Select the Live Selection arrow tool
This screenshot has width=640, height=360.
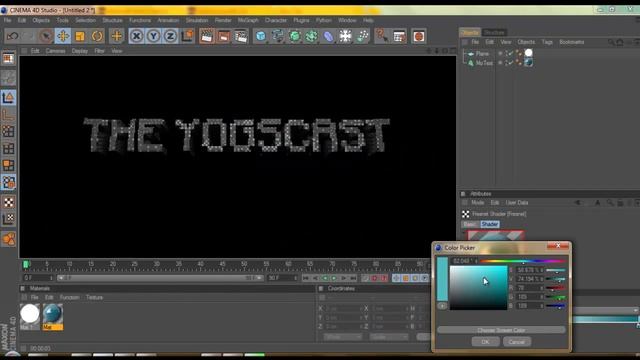click(46, 36)
